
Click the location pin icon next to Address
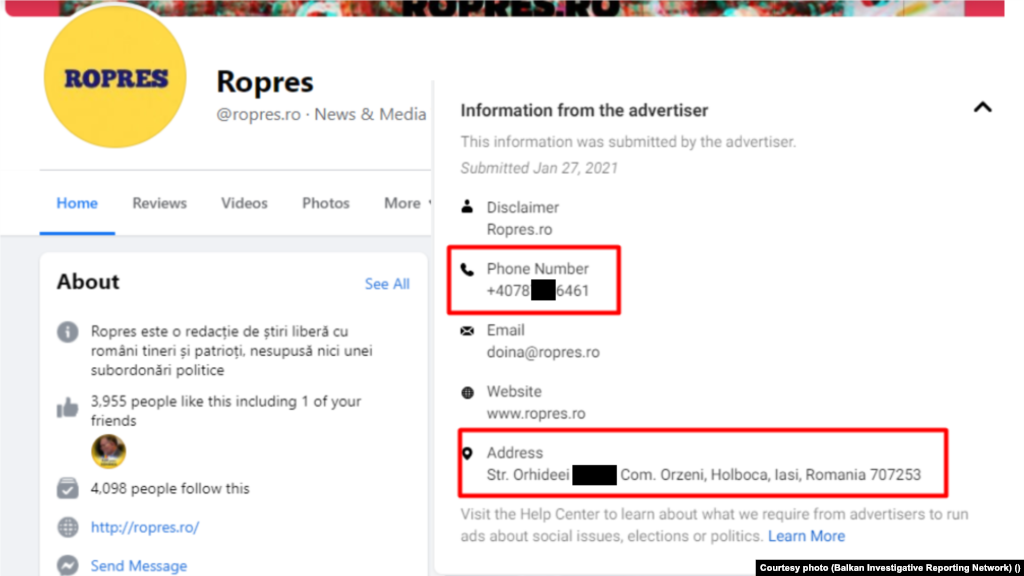click(466, 452)
